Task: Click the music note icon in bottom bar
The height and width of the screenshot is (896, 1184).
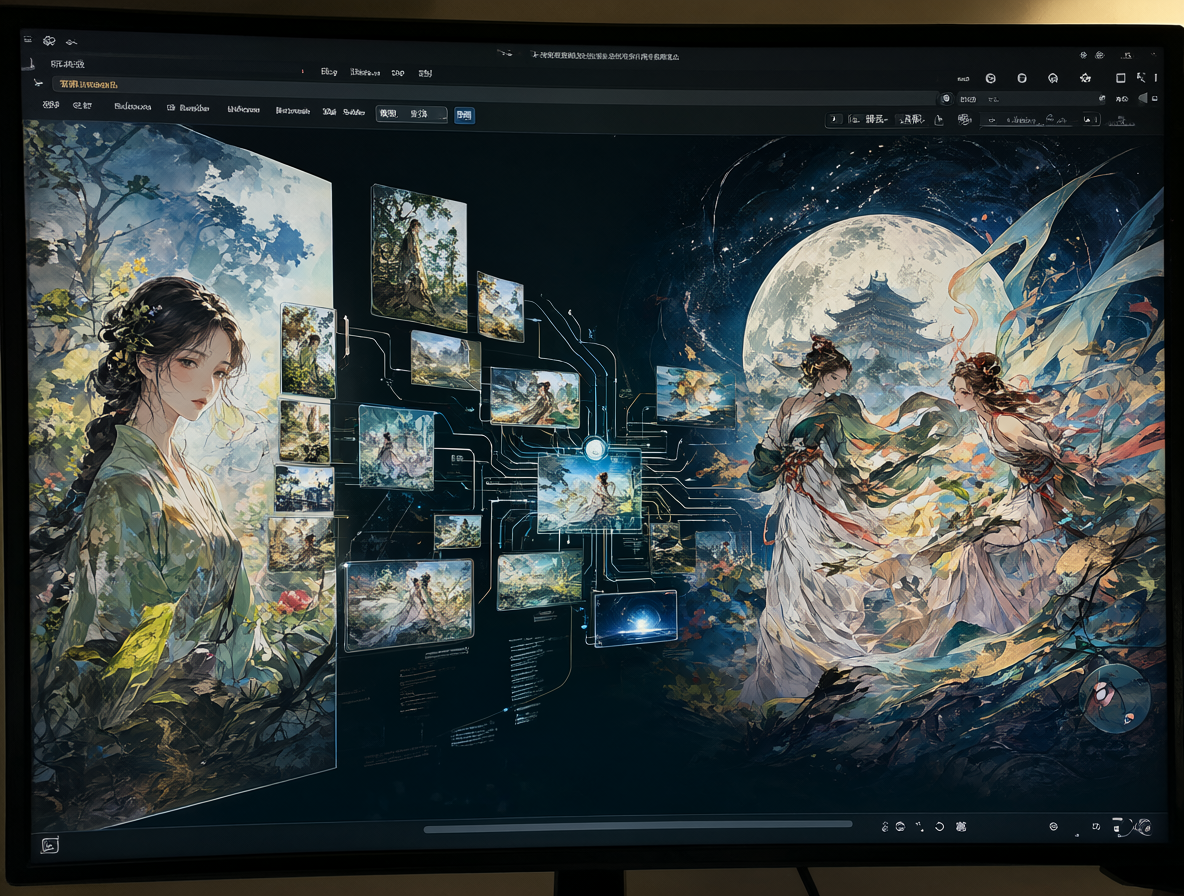Action: click(x=1096, y=827)
